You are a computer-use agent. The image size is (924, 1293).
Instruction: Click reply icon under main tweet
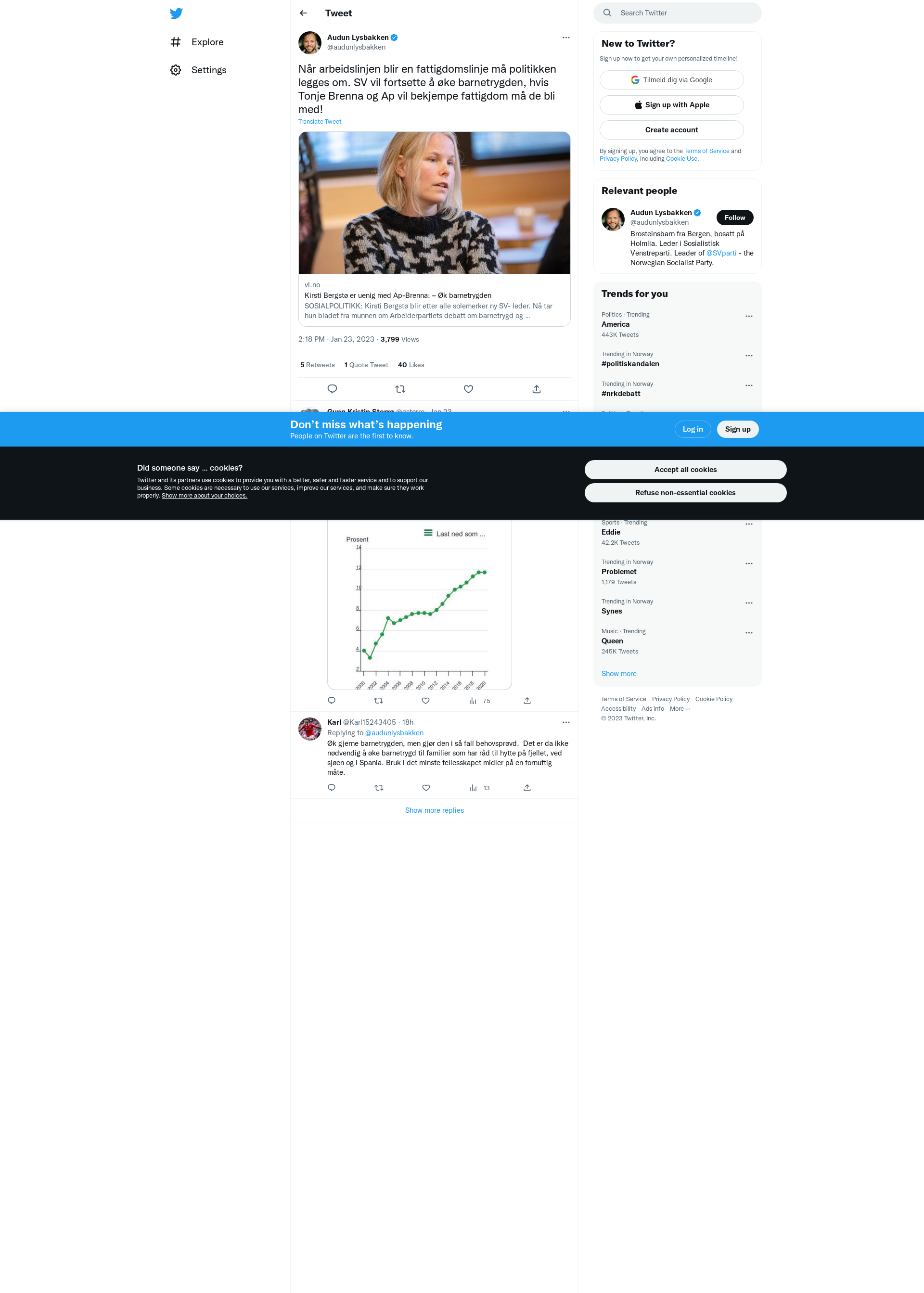pyautogui.click(x=332, y=389)
